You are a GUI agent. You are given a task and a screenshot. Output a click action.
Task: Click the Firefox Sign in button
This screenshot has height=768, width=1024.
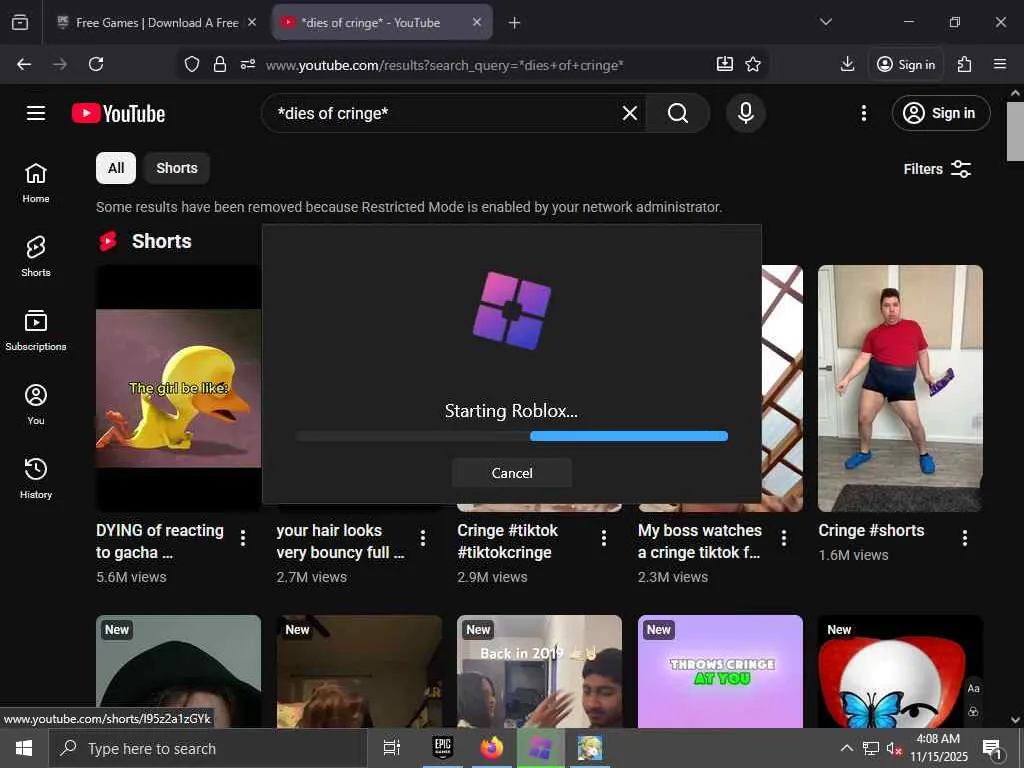(x=906, y=64)
